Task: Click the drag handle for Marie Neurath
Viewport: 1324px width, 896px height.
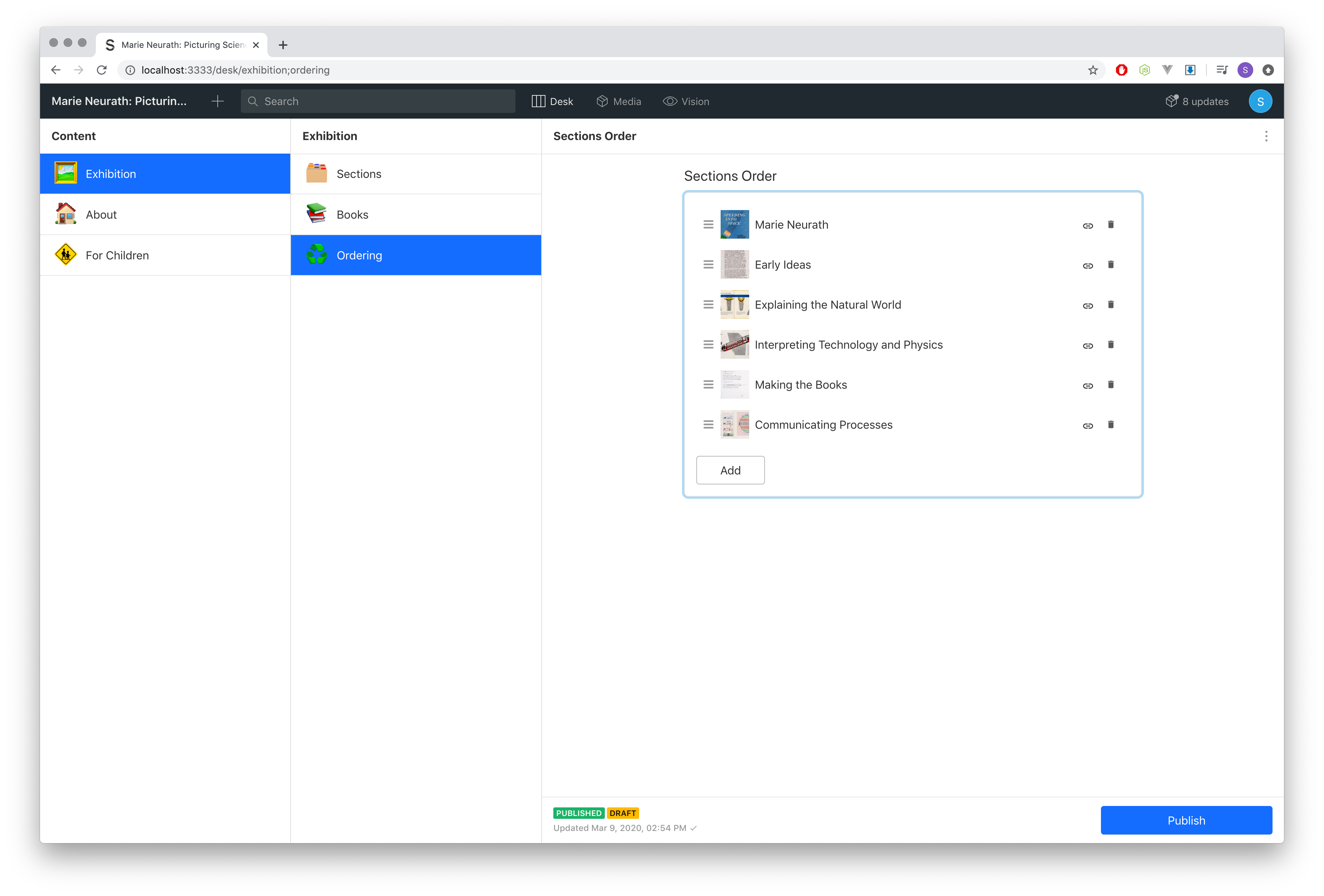Action: (x=708, y=224)
